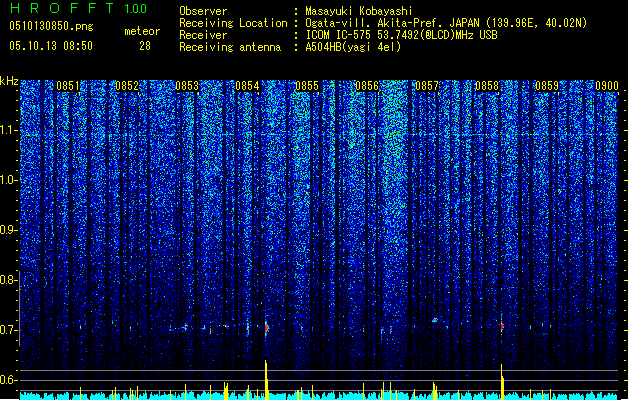Click the 0852 time marker
The width and height of the screenshot is (629, 400).
pyautogui.click(x=127, y=86)
